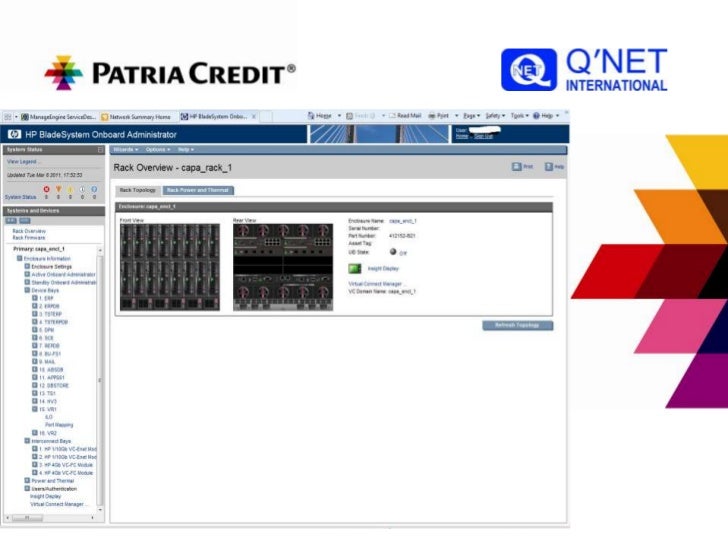Click the enclosure Rear View image
The height and width of the screenshot is (546, 728).
pyautogui.click(x=283, y=267)
